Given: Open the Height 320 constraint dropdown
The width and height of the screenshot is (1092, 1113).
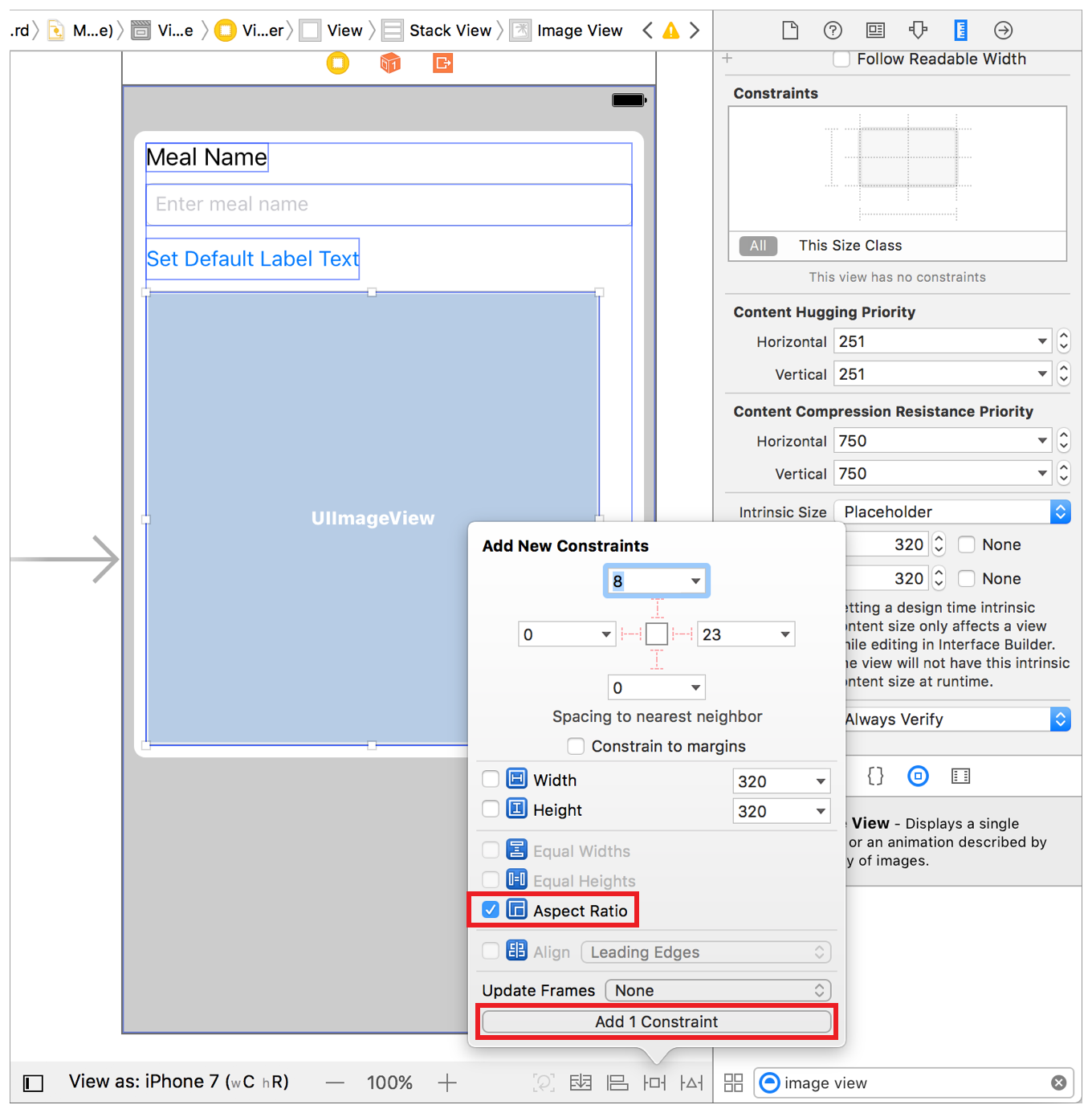Looking at the screenshot, I should (820, 811).
